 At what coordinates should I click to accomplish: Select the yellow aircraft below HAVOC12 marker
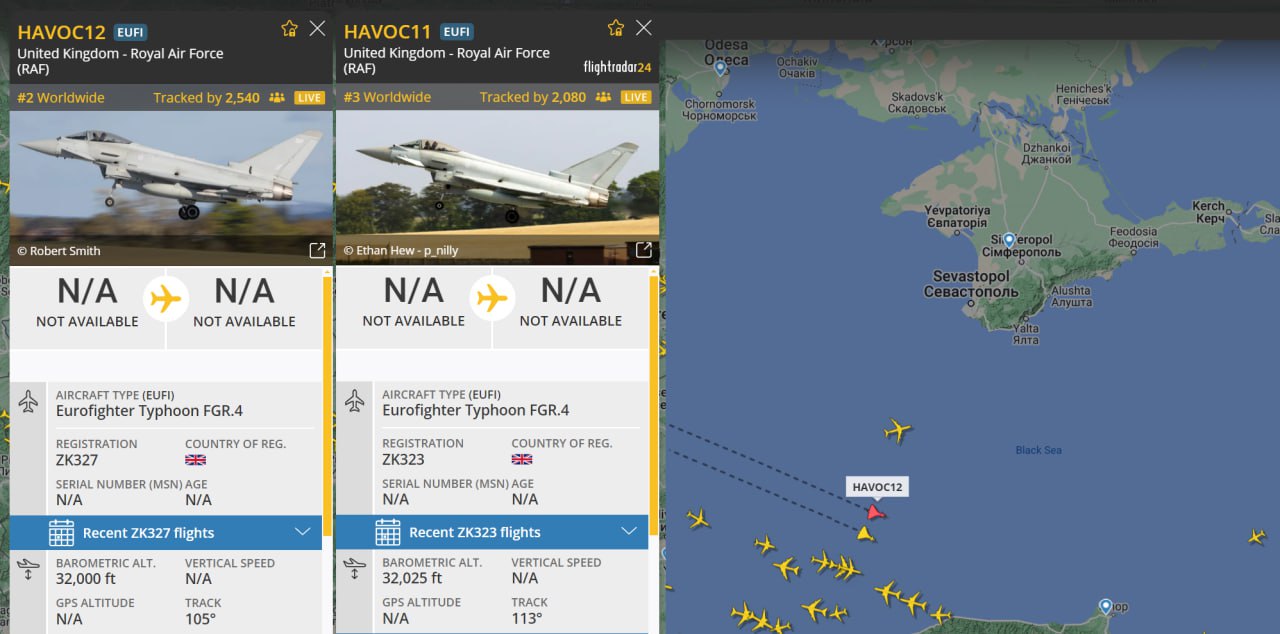pos(866,533)
